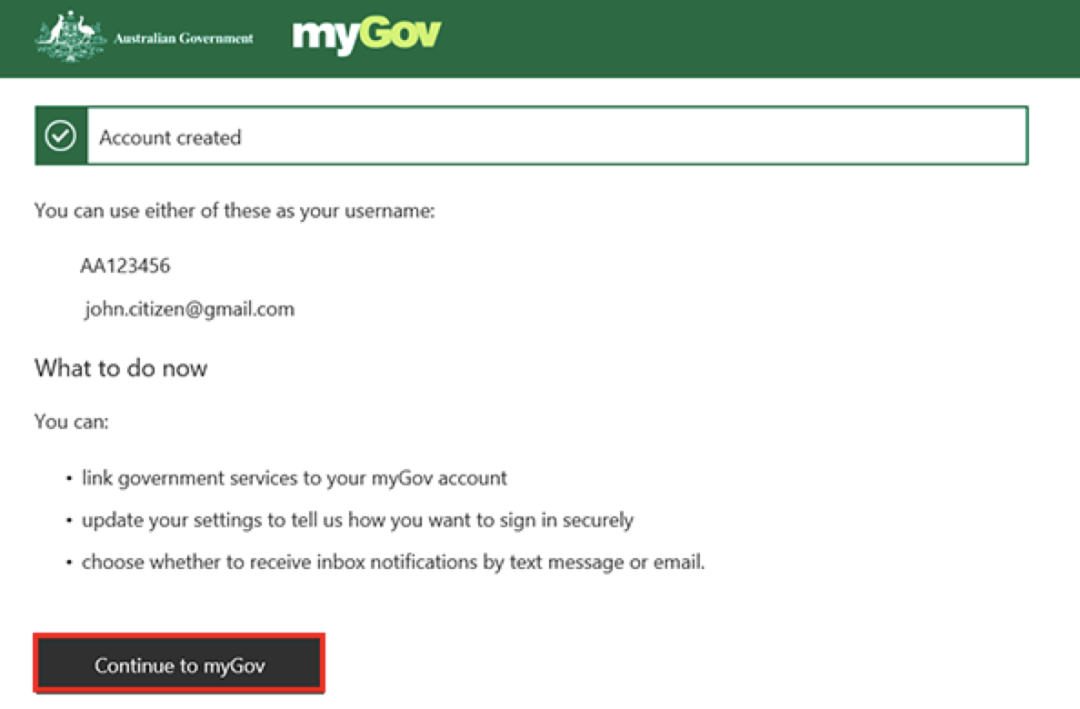The height and width of the screenshot is (709, 1080).
Task: Click 'link government services' bullet item
Action: click(x=294, y=478)
